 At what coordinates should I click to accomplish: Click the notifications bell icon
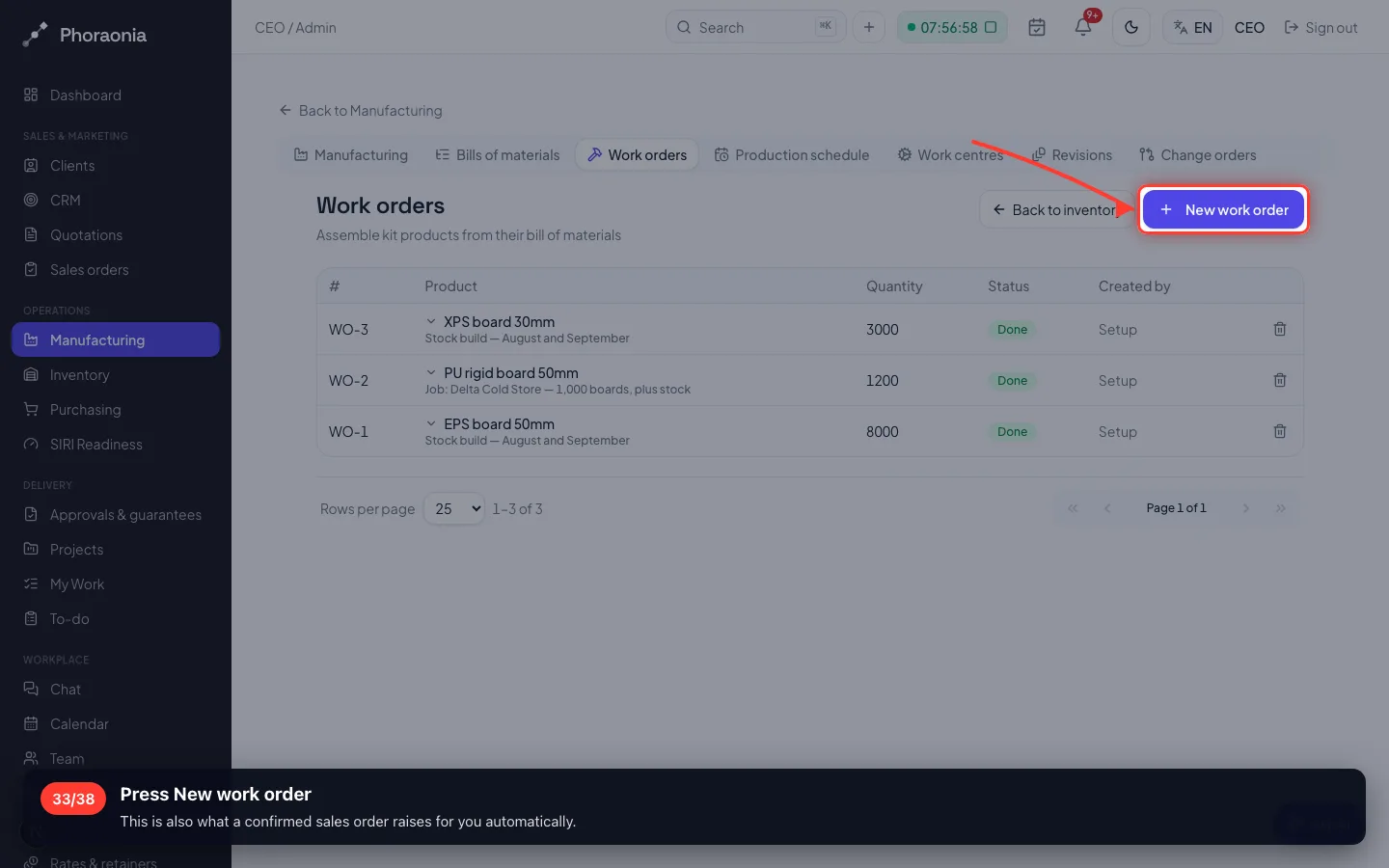tap(1083, 27)
